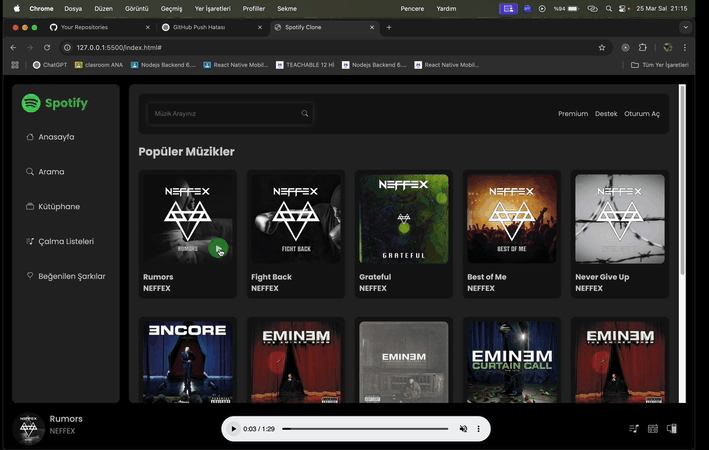Click the play button in audio player
Image resolution: width=709 pixels, height=450 pixels.
[233, 429]
